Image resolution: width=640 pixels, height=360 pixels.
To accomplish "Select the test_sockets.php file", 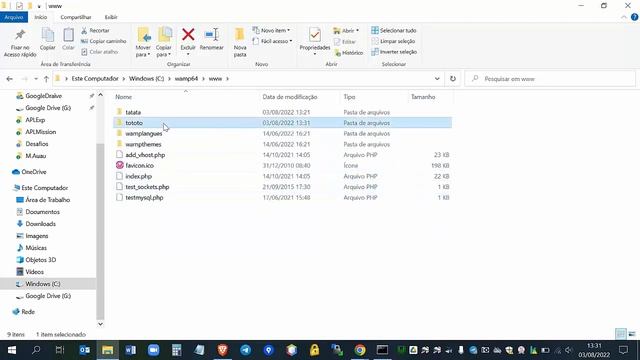I will point(147,187).
